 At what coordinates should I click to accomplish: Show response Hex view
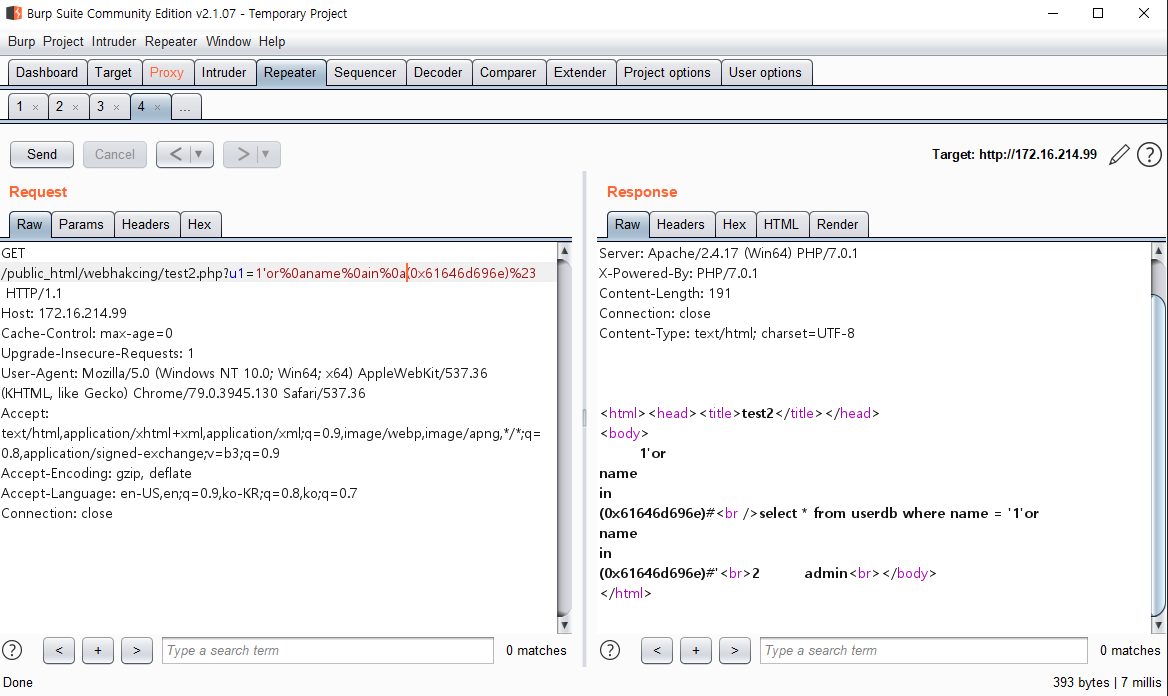click(x=734, y=224)
